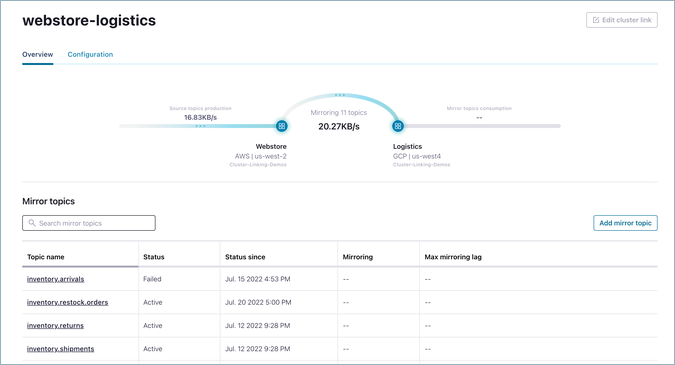Sort by the Max mirroring lag column header
The height and width of the screenshot is (365, 675).
tap(453, 257)
